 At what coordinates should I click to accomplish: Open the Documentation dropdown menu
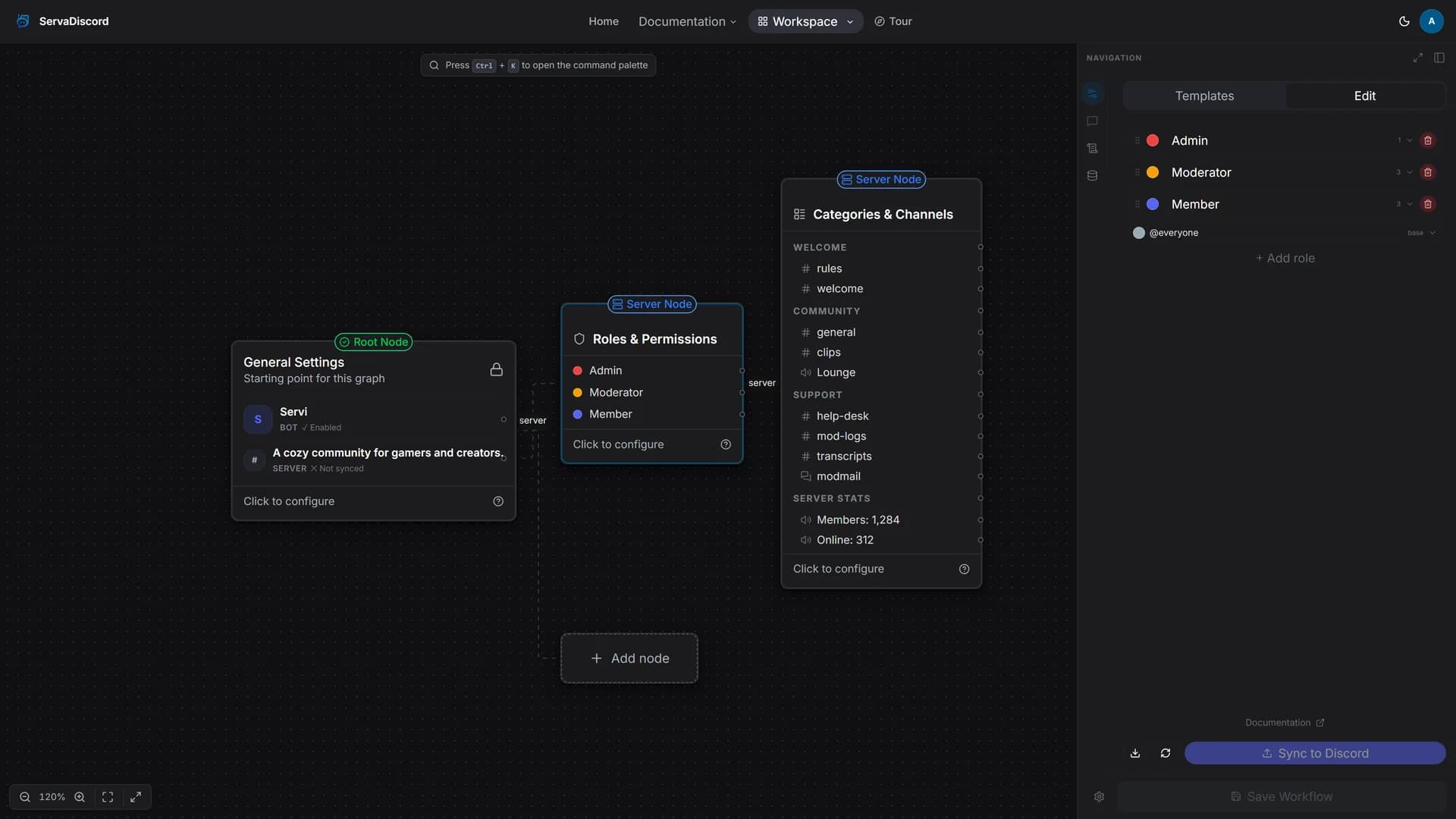point(687,21)
